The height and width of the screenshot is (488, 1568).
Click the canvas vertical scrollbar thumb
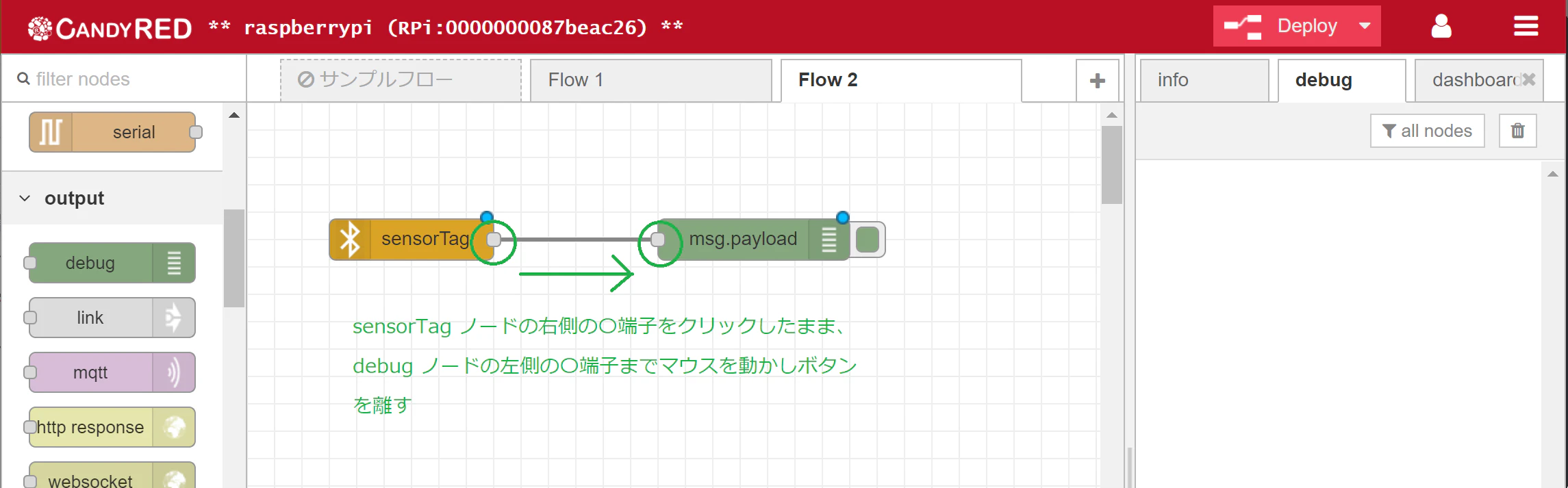(x=1112, y=165)
